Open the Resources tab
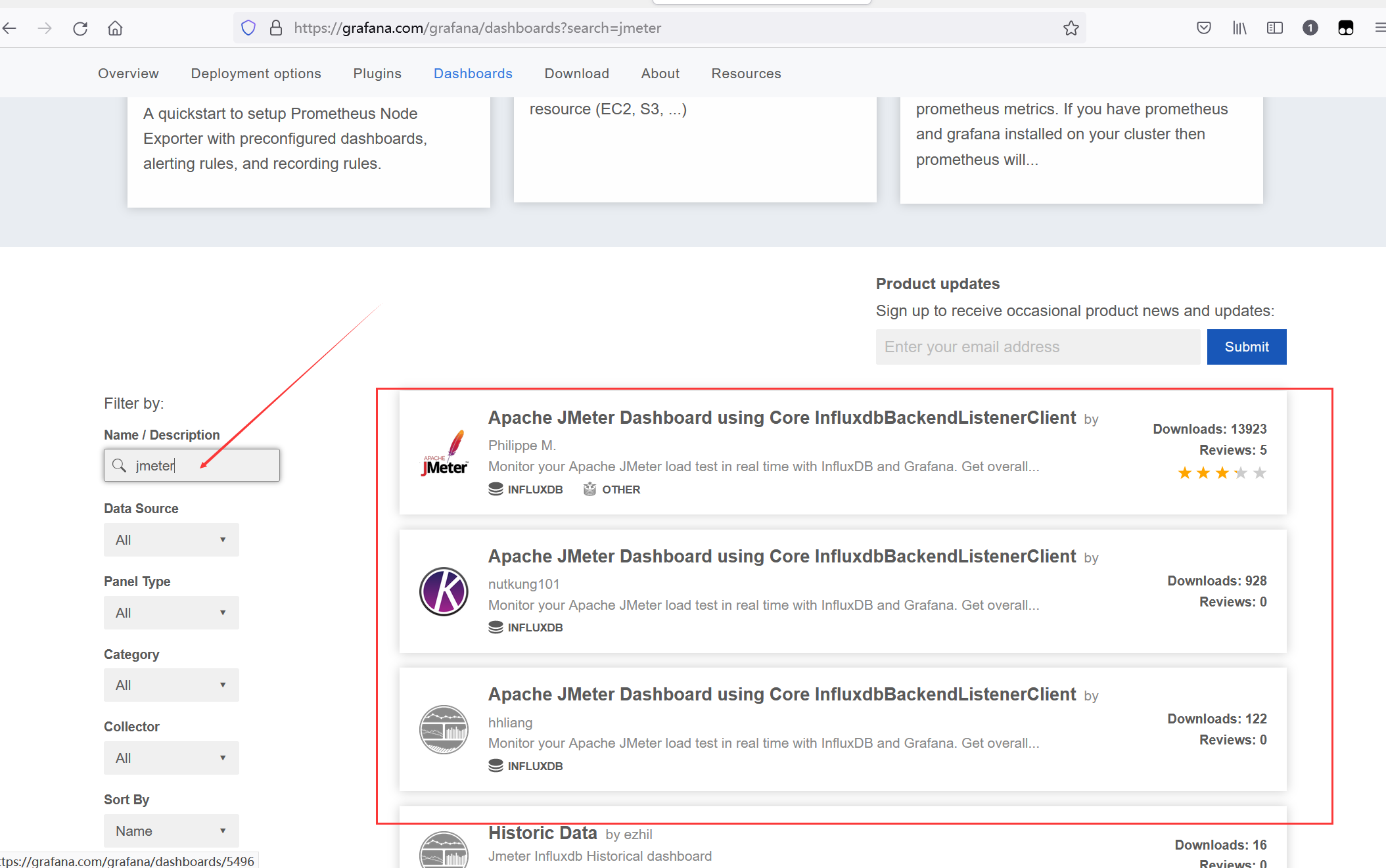This screenshot has width=1386, height=868. (746, 74)
